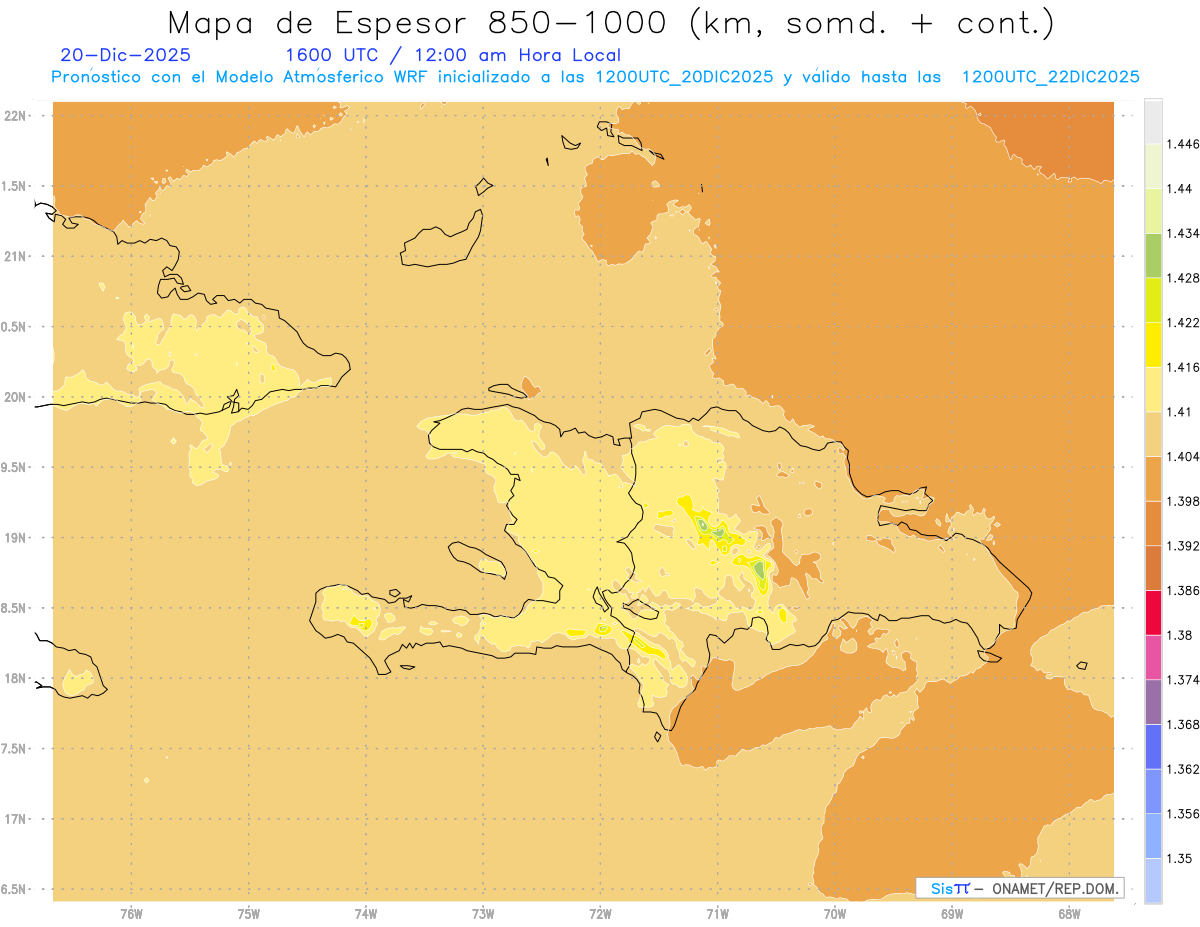Image resolution: width=1200 pixels, height=927 pixels.
Task: Click legend value "1.374"
Action: (x=1181, y=680)
